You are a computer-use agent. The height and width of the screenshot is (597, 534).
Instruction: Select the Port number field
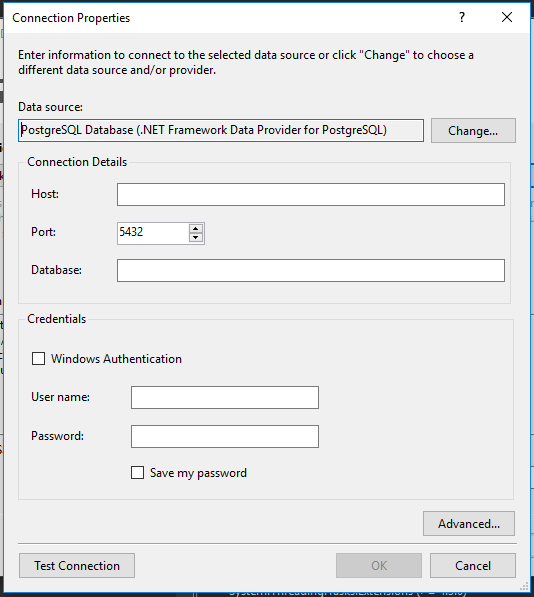[153, 233]
